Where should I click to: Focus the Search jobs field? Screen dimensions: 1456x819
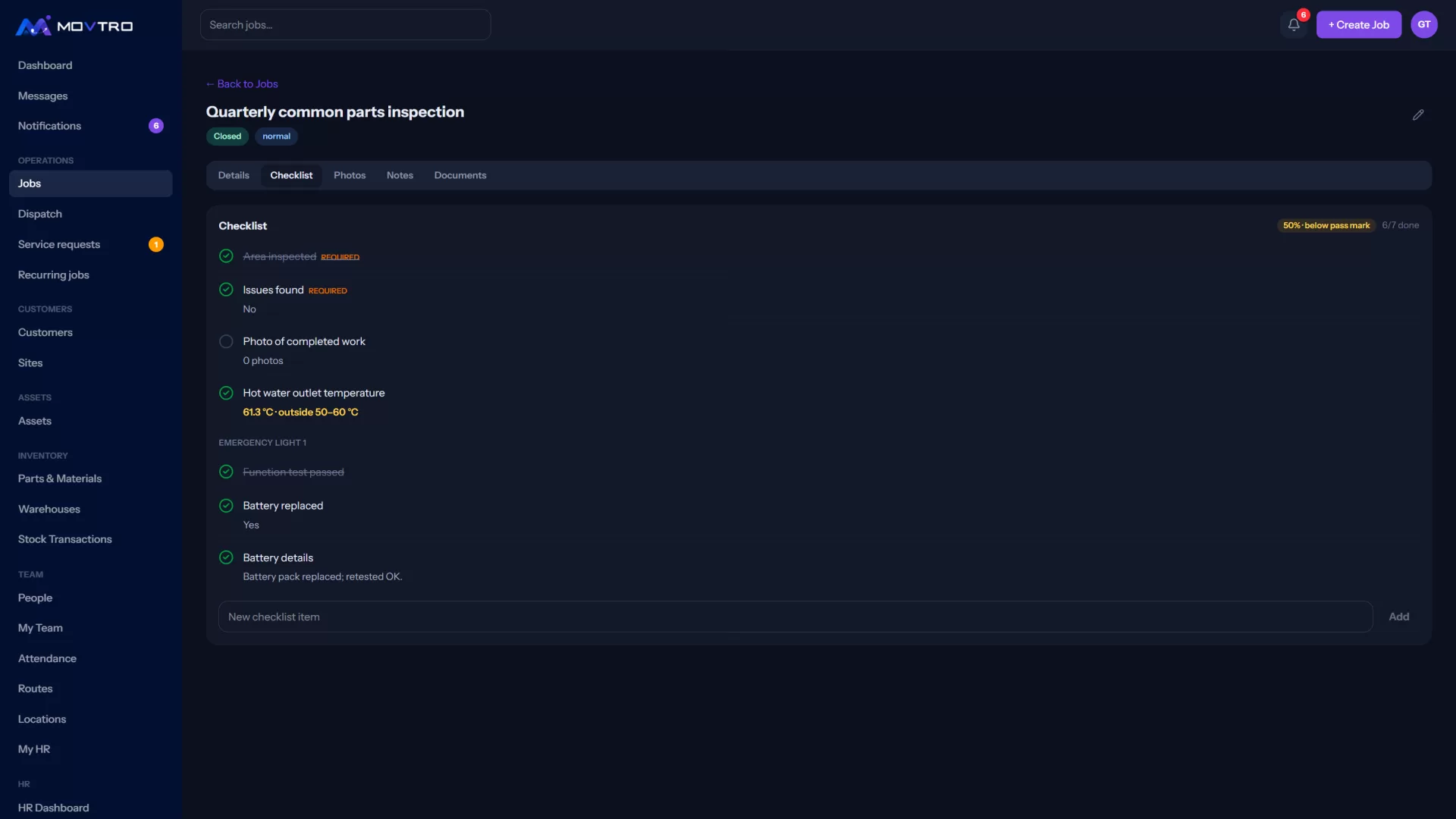tap(345, 25)
